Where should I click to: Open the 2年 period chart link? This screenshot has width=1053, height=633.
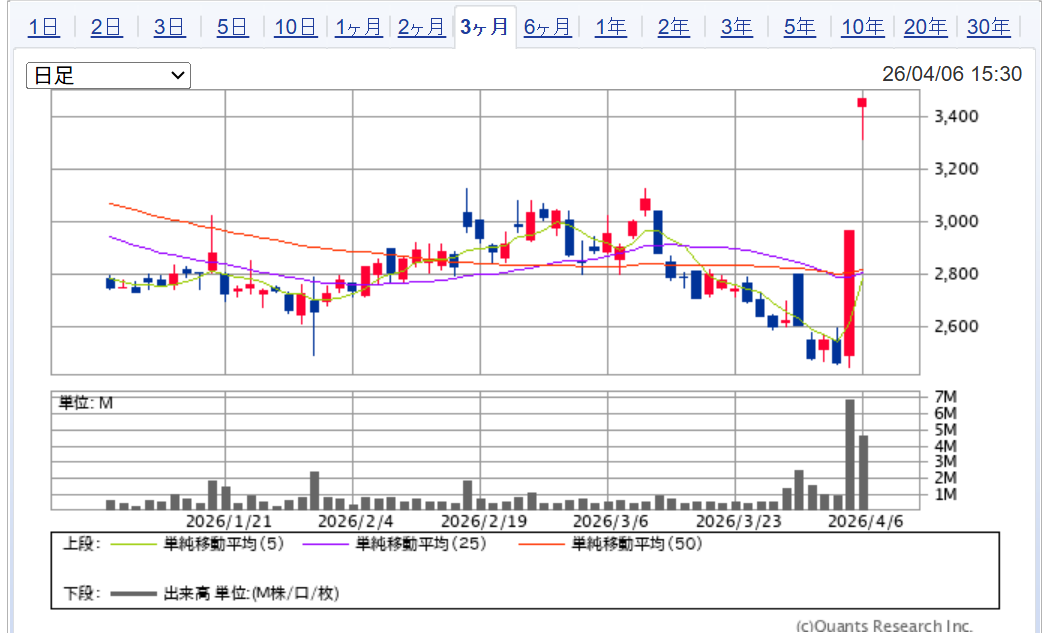[x=674, y=28]
